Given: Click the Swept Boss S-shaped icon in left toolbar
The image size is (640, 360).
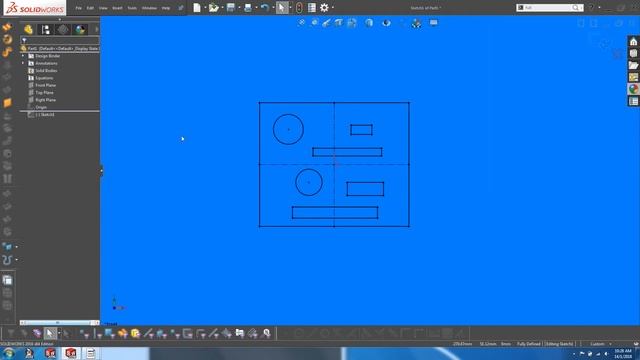Looking at the screenshot, I should click(x=7, y=52).
